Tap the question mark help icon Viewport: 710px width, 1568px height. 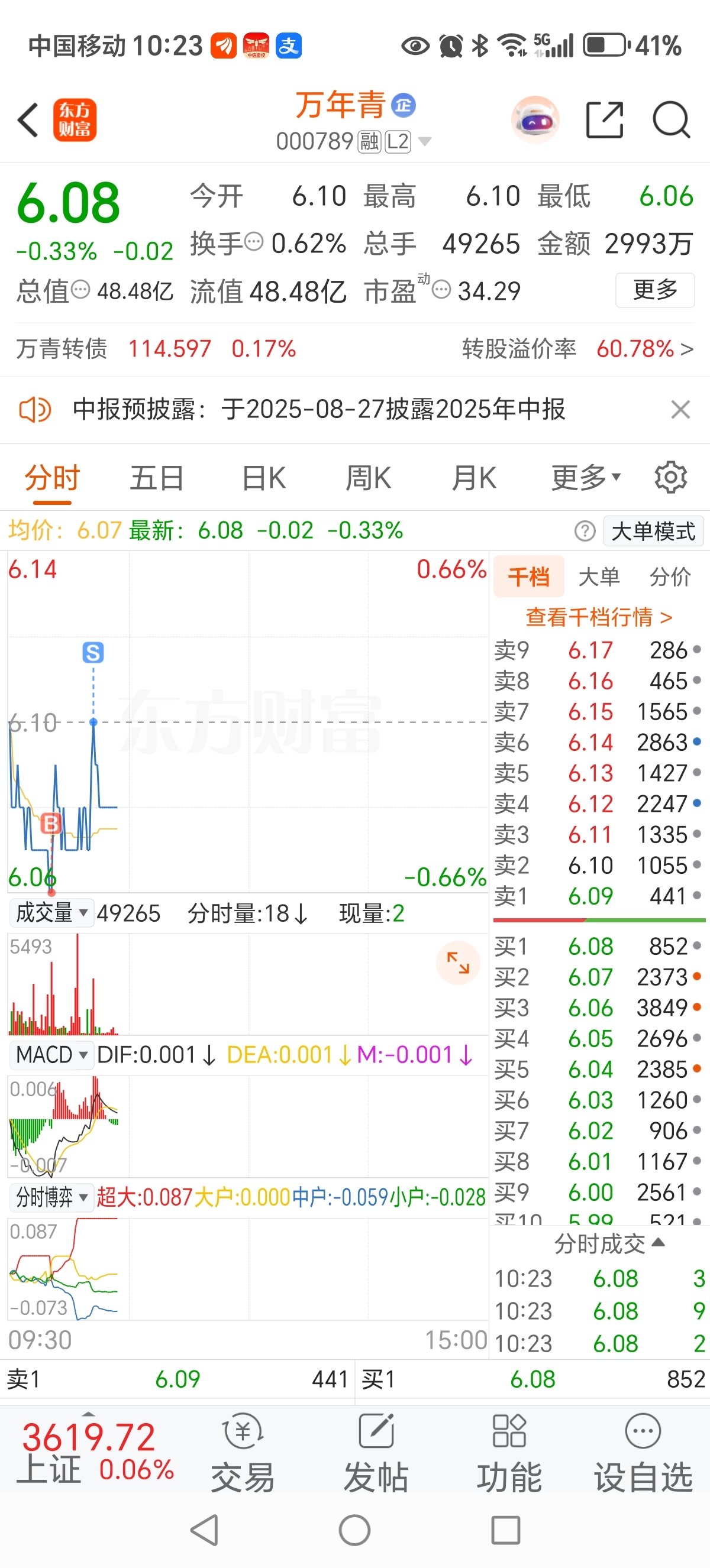(585, 531)
